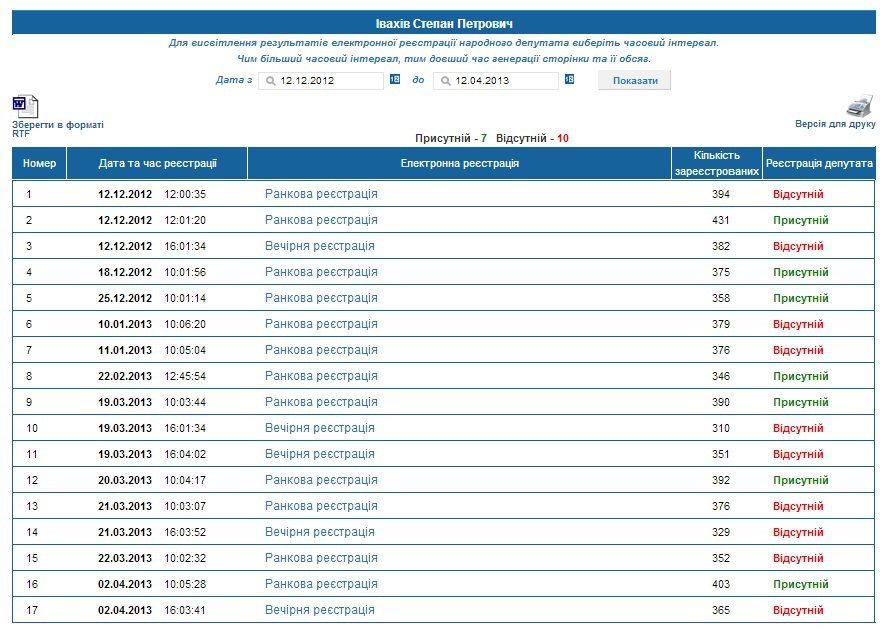Click the end date field 12.04.2013
Screen dimensions: 887x636
coord(500,81)
